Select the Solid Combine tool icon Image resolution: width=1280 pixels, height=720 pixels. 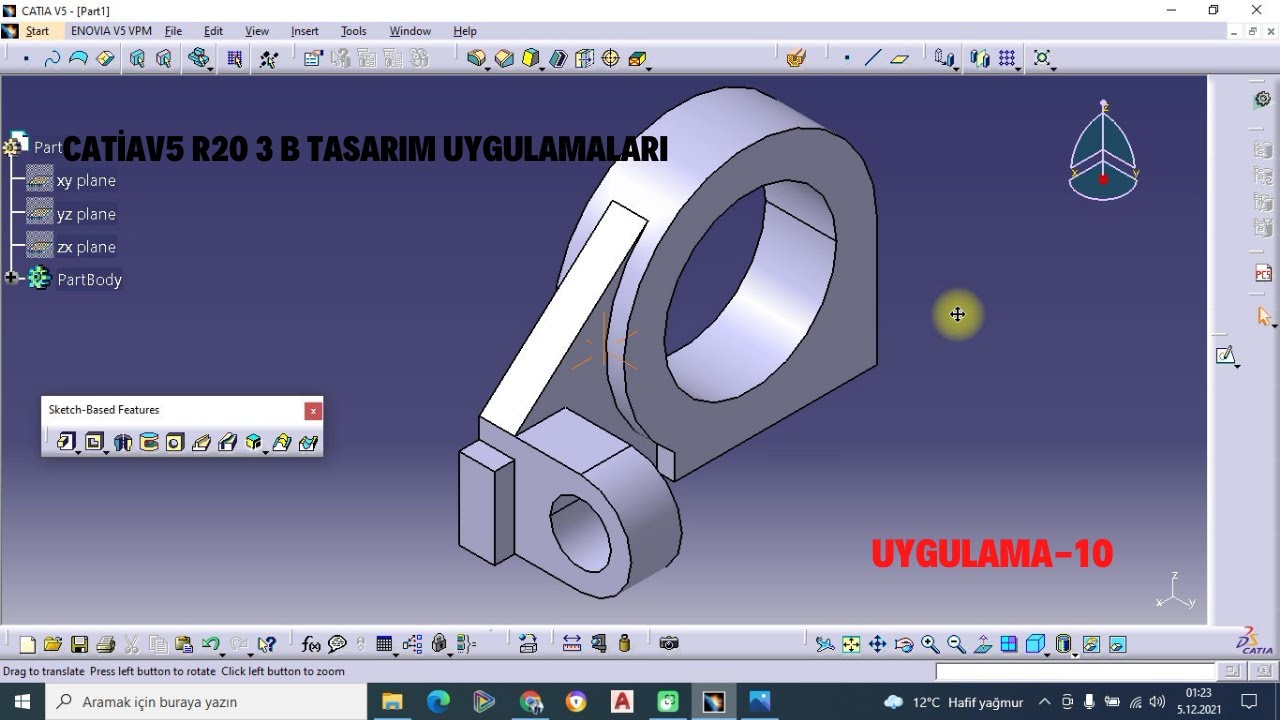tap(253, 442)
